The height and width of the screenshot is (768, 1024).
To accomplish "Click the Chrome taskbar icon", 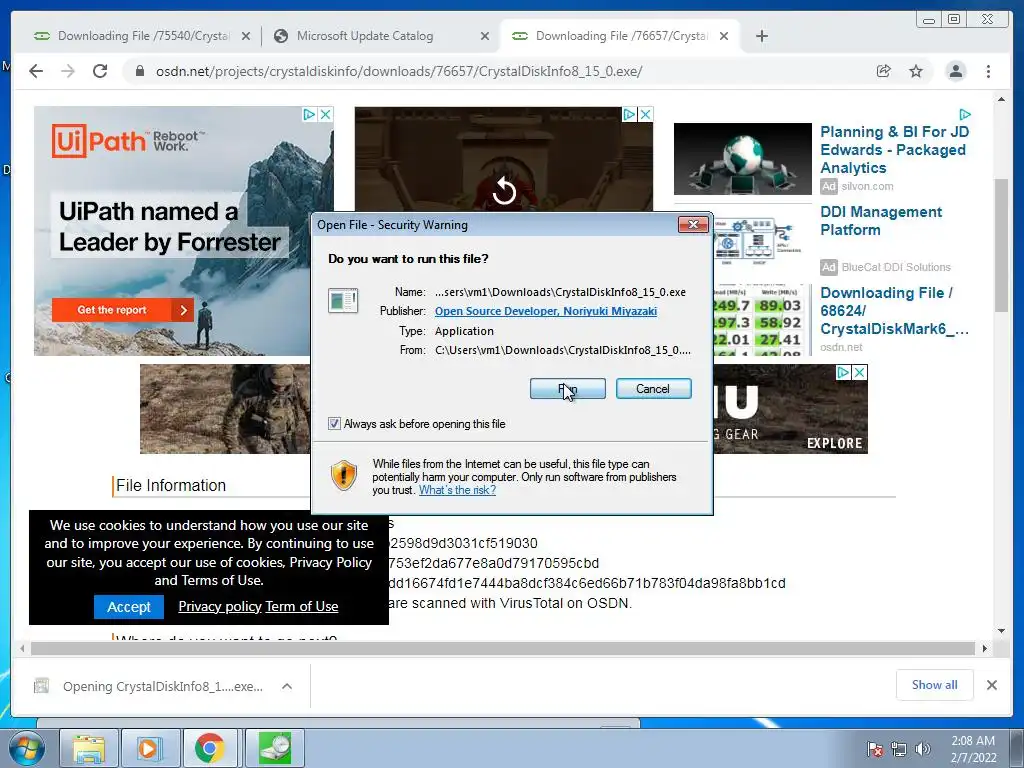I will click(210, 748).
